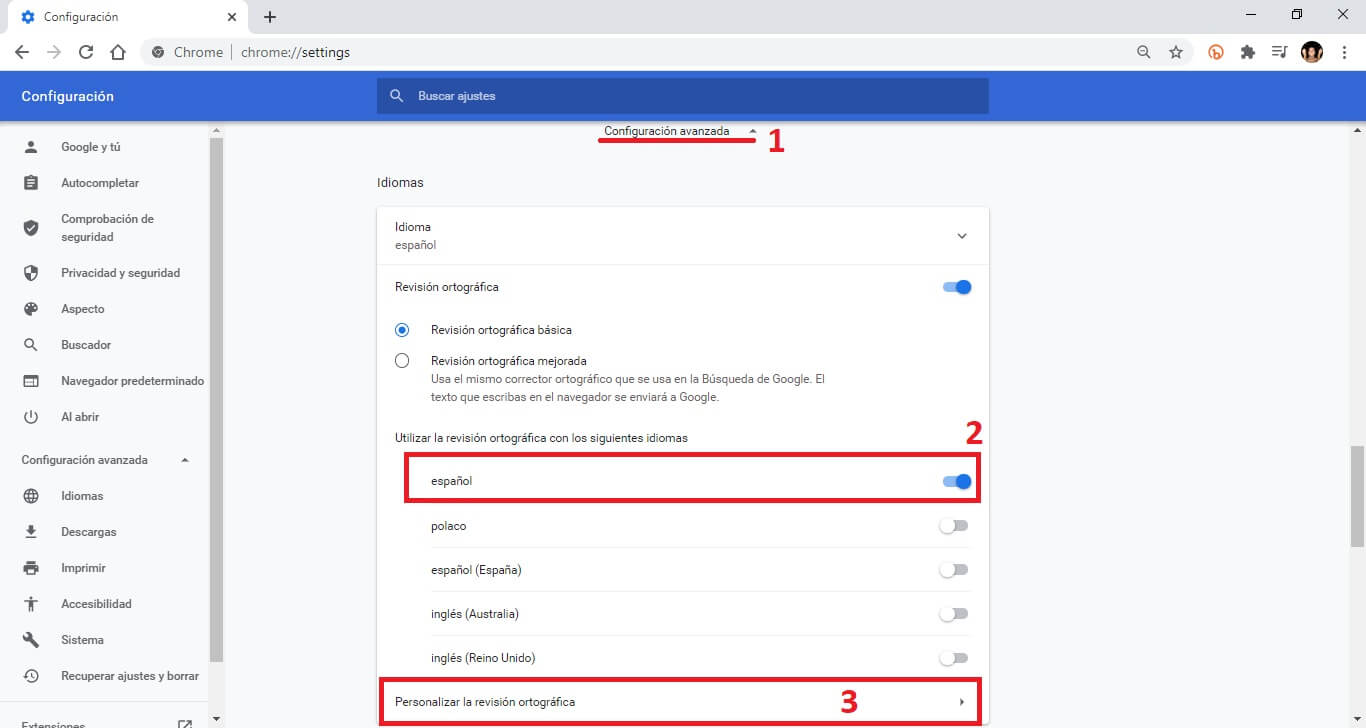Click the Configuración header title
The height and width of the screenshot is (728, 1366).
pos(68,96)
